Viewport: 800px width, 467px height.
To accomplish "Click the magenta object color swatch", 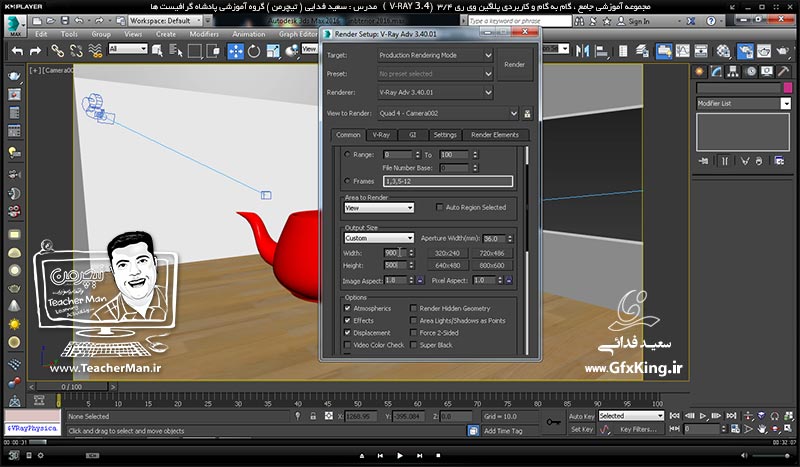I will click(787, 88).
